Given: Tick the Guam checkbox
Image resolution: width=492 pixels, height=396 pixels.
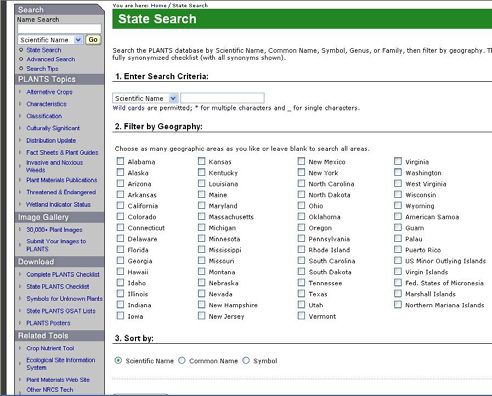Looking at the screenshot, I should pyautogui.click(x=398, y=227).
